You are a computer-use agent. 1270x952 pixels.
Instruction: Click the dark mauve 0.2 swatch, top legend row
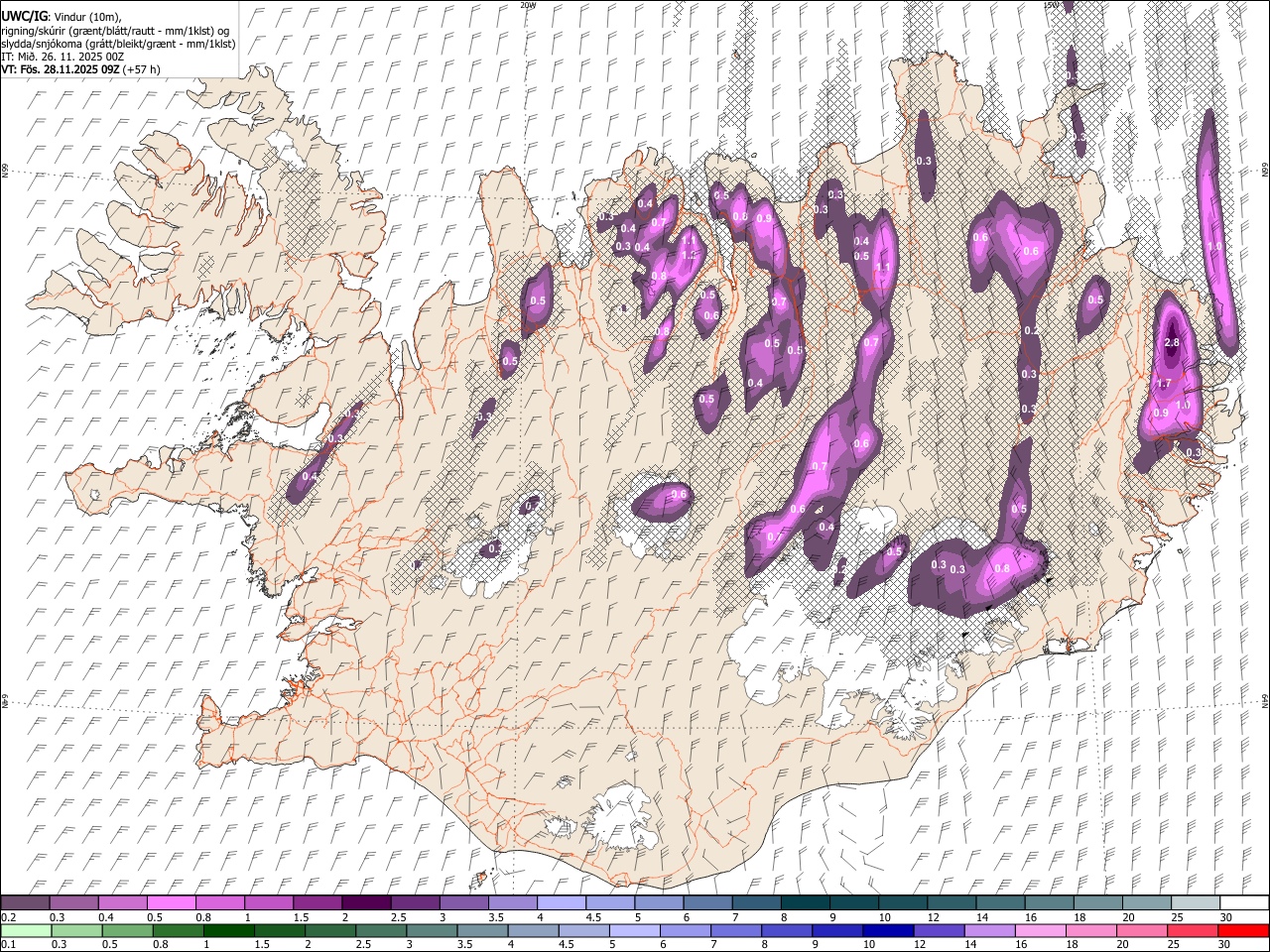point(26,902)
